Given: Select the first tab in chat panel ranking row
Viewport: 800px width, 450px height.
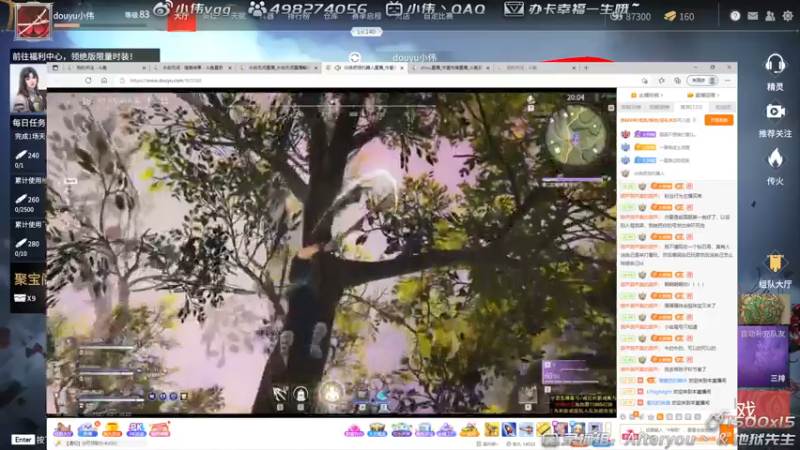Looking at the screenshot, I should pos(631,107).
